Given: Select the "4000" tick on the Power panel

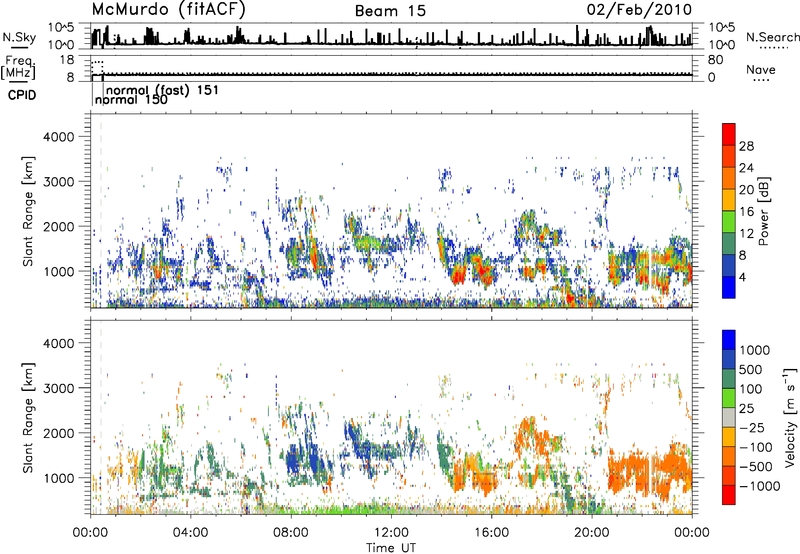Looking at the screenshot, I should 58,137.
